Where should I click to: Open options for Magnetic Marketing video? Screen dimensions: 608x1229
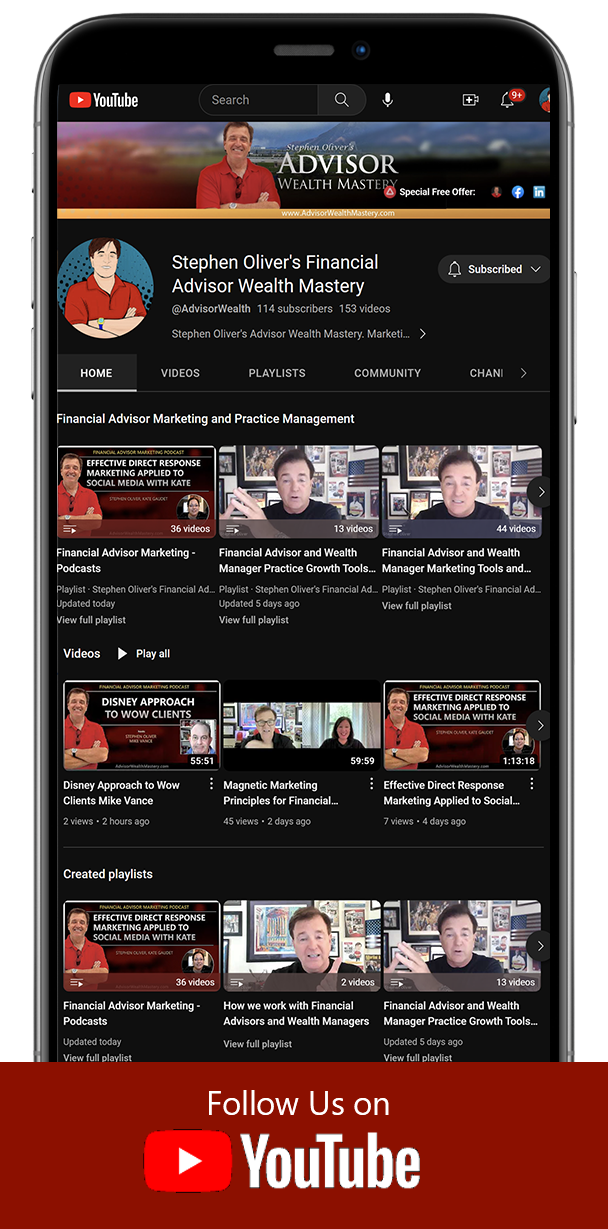click(371, 785)
